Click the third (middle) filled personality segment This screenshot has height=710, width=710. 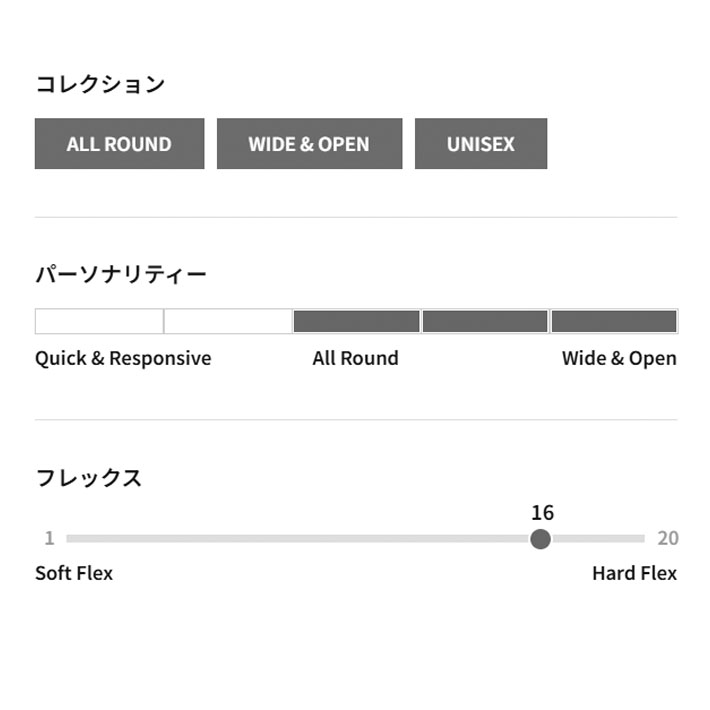(356, 321)
